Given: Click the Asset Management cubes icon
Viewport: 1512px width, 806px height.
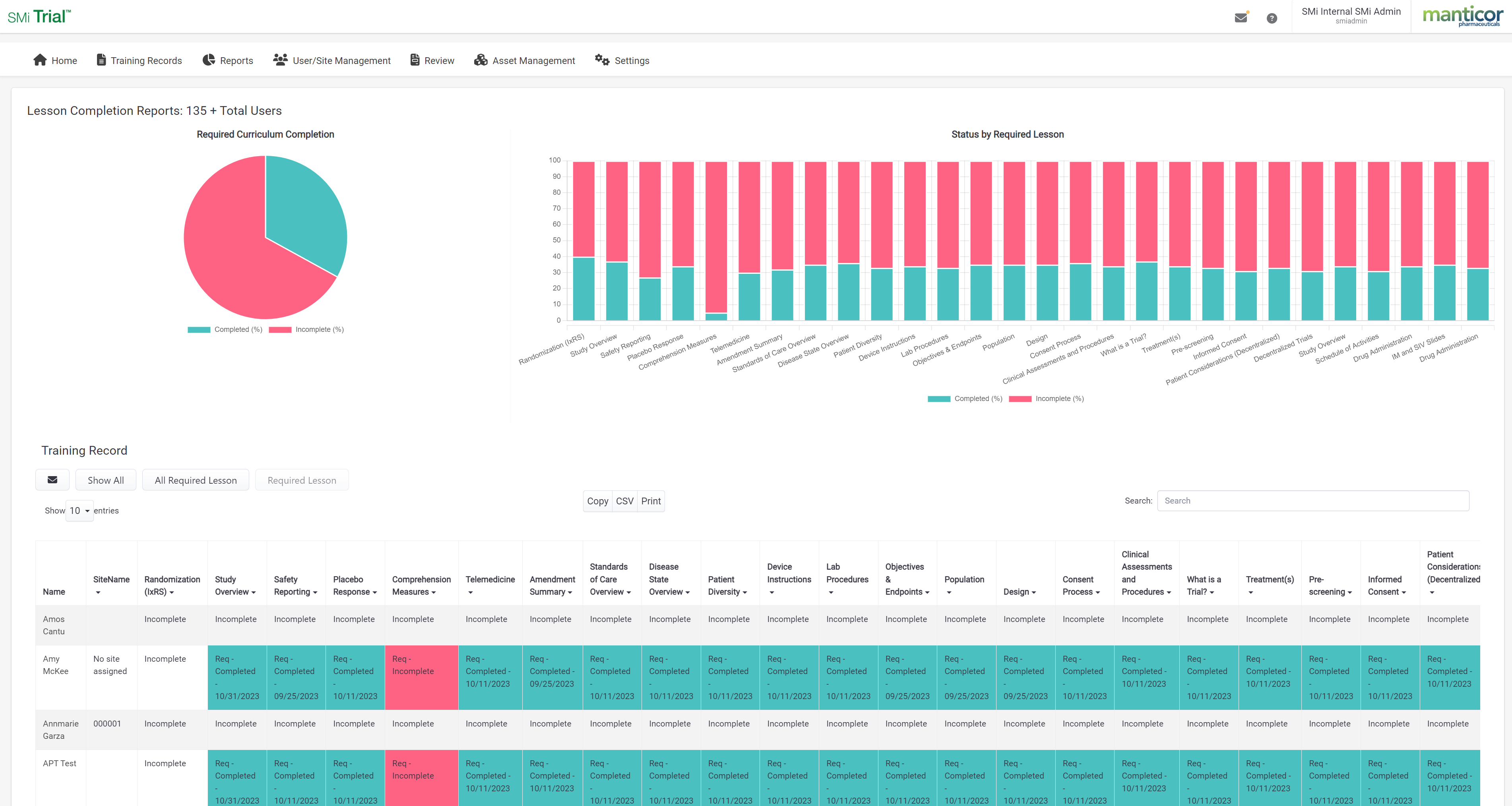Looking at the screenshot, I should pyautogui.click(x=481, y=60).
